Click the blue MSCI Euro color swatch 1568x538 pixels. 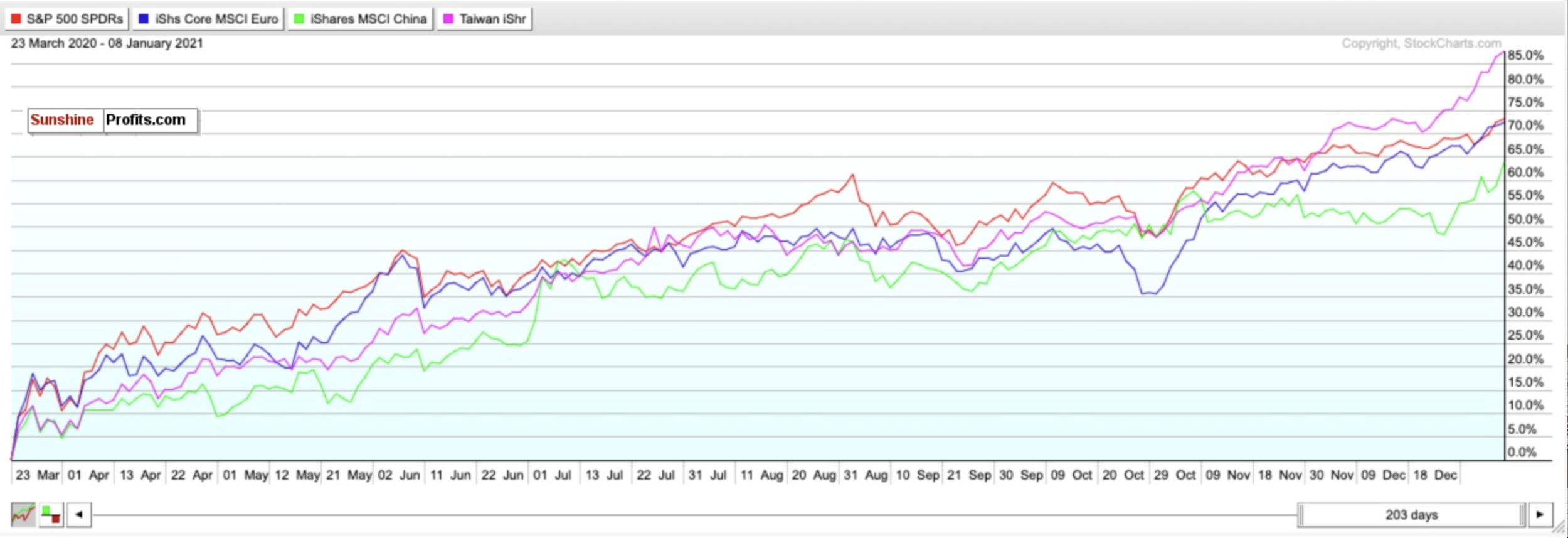(x=144, y=19)
